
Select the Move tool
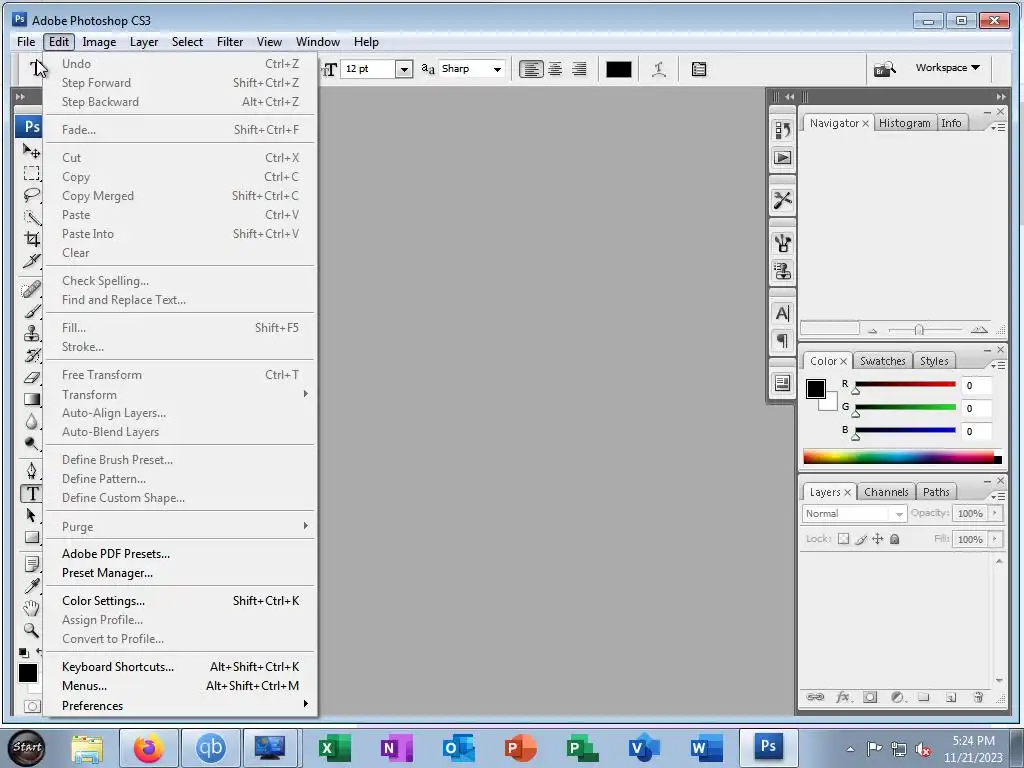click(x=31, y=152)
